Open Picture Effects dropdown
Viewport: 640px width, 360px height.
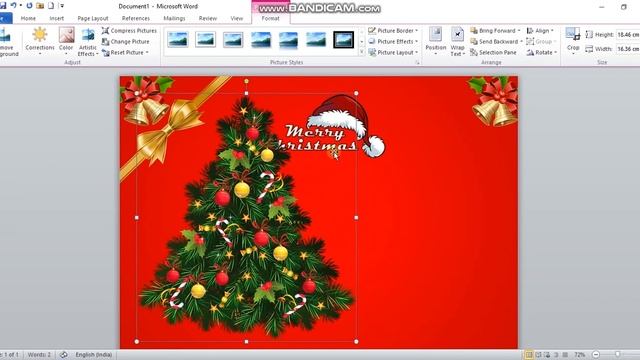(x=393, y=42)
